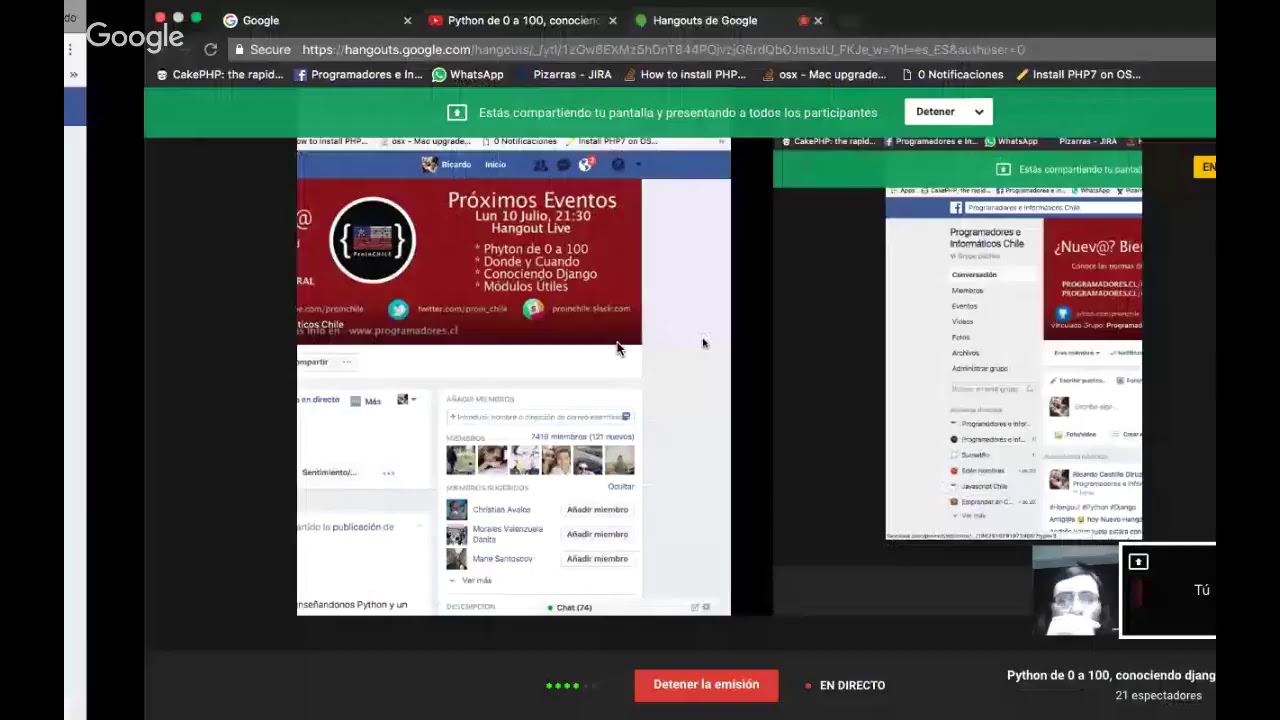Click the 21 espectadores viewer count

tap(1159, 696)
